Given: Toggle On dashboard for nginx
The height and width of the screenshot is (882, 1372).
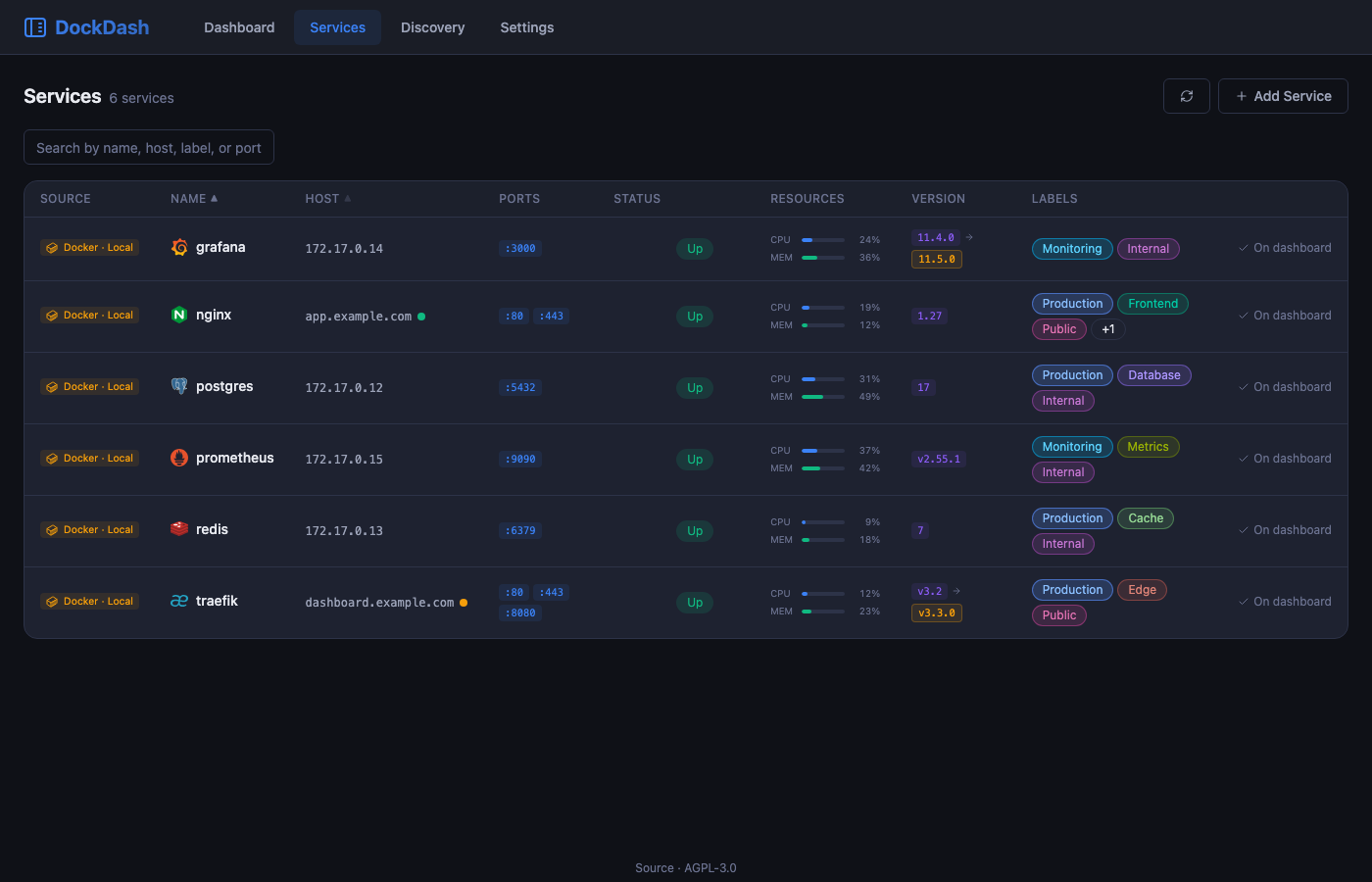Looking at the screenshot, I should click(x=1285, y=316).
